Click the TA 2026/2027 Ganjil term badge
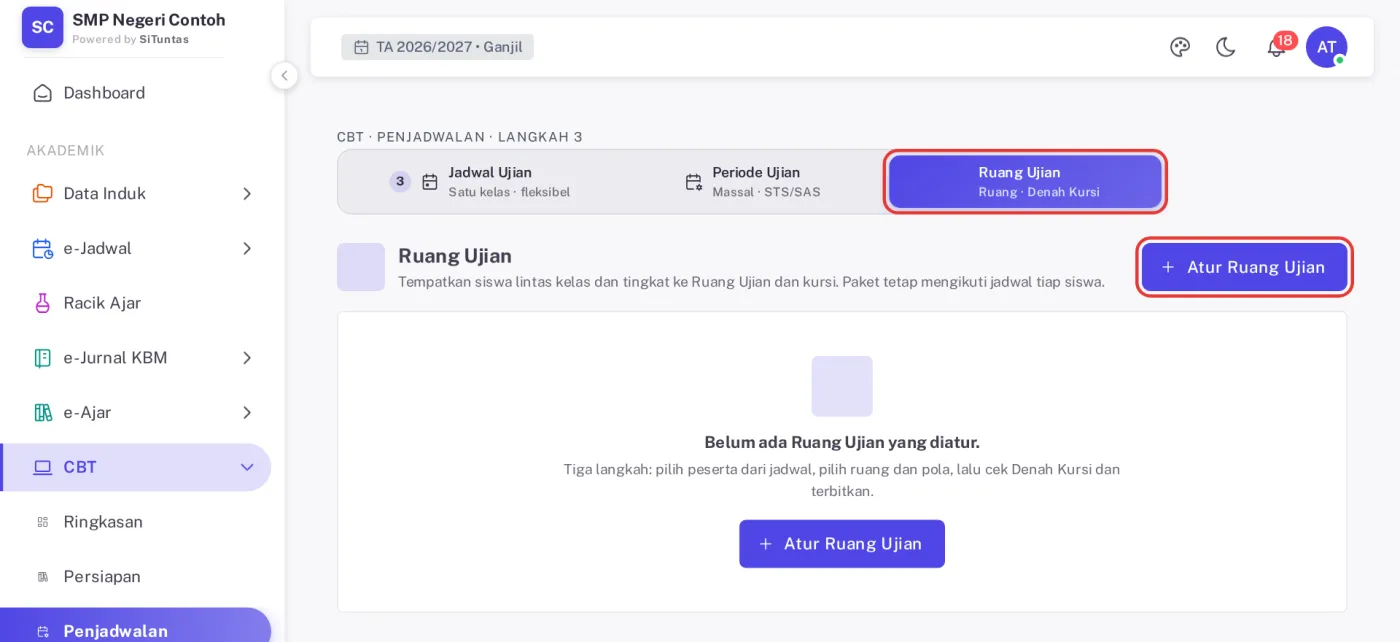This screenshot has height=642, width=1400. 437,47
